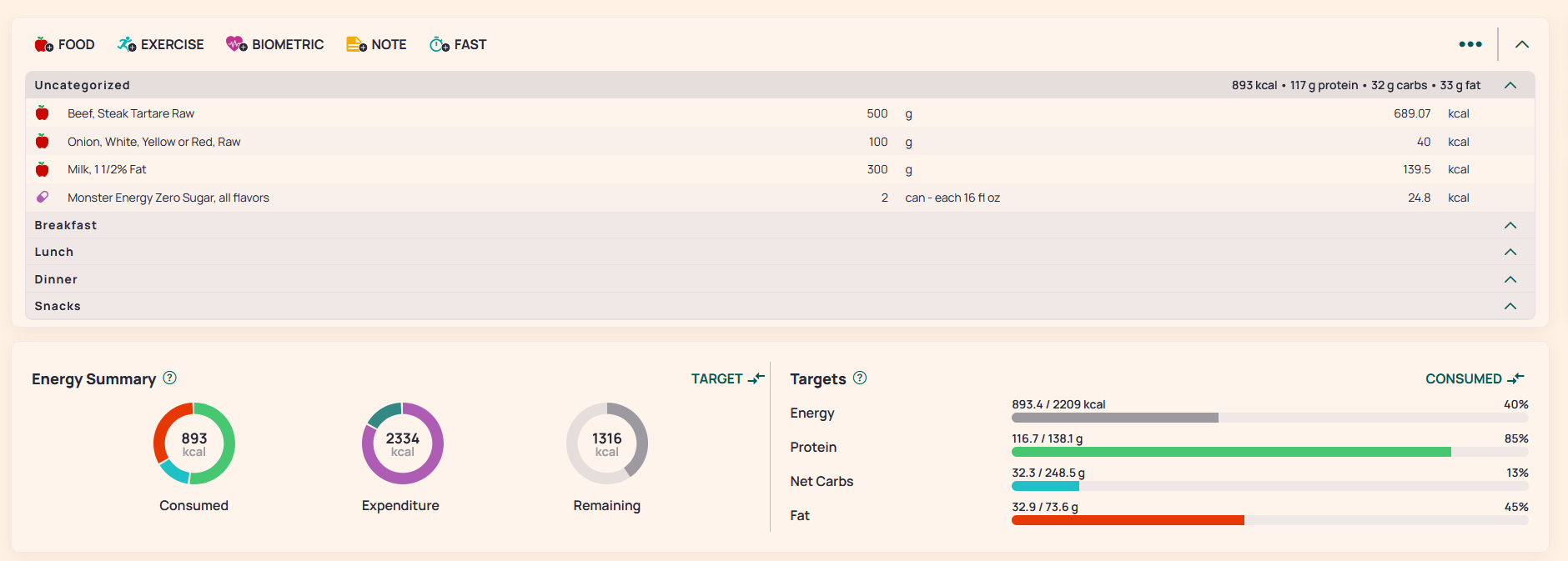Click the 300 amount for Milk
Viewport: 1568px width, 561px height.
click(x=877, y=169)
